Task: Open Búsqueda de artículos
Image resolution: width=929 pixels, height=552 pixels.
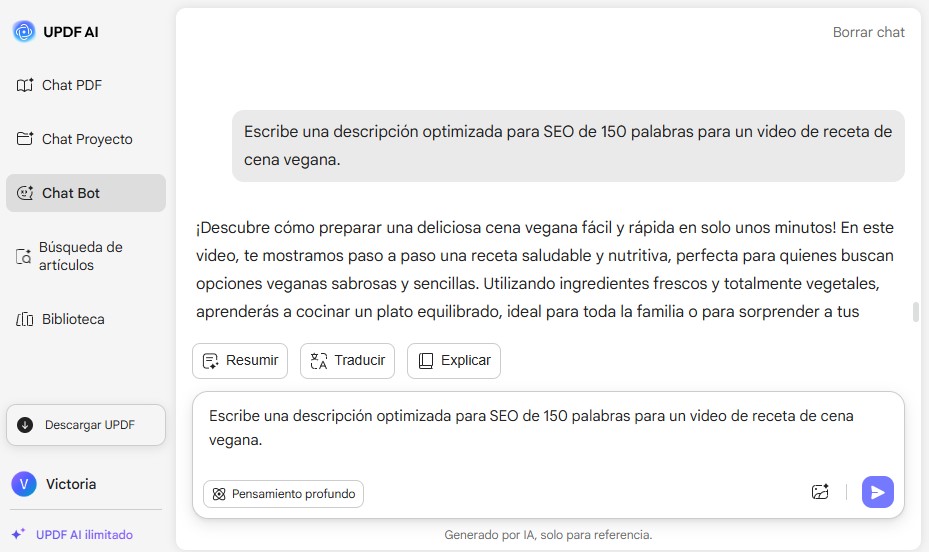Action: pyautogui.click(x=69, y=256)
